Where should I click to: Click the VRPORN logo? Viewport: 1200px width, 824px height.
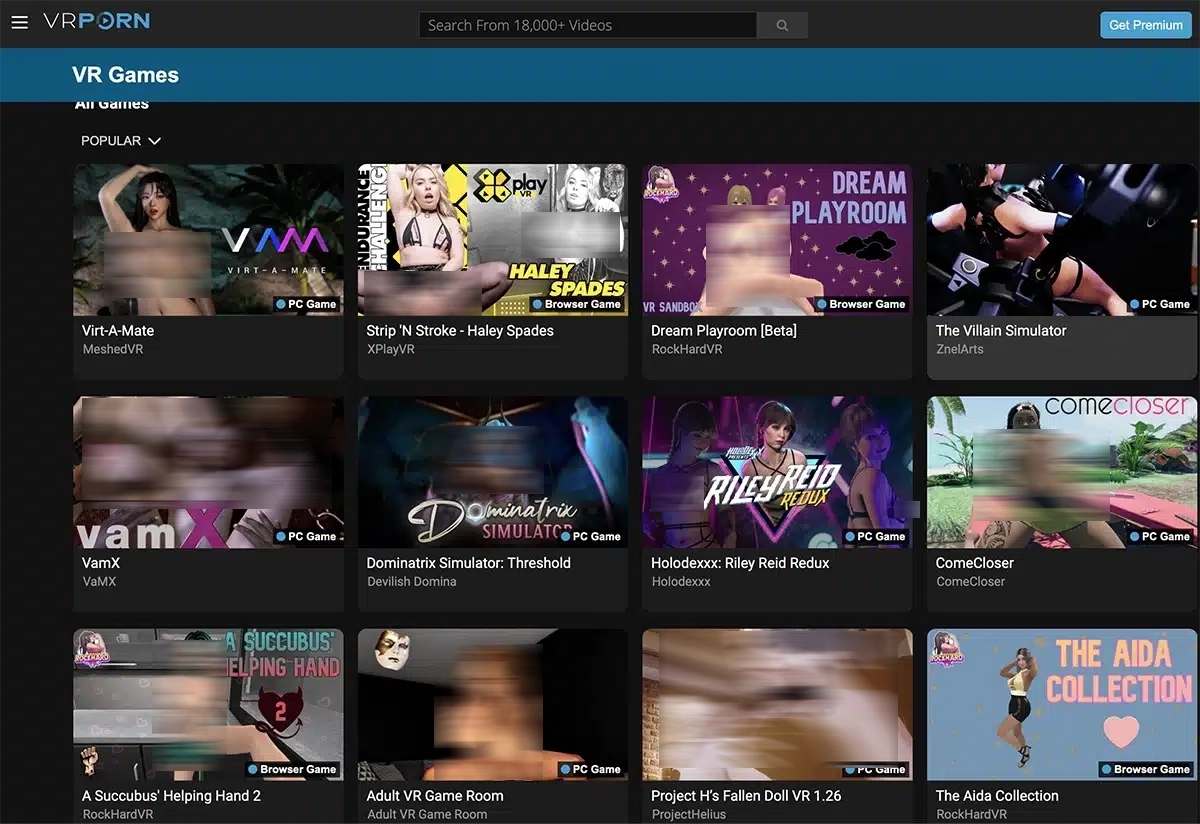(97, 20)
